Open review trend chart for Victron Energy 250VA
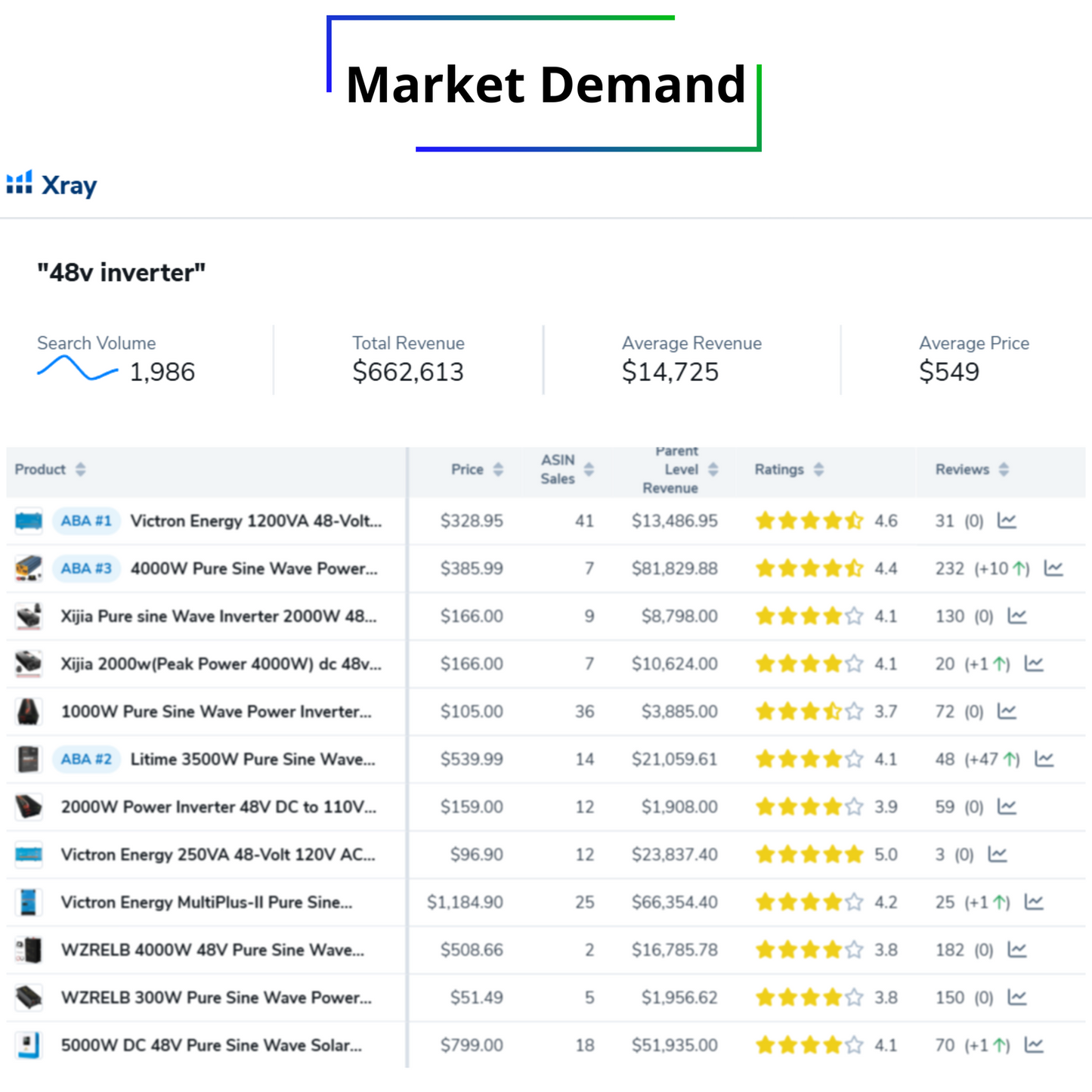Viewport: 1092px width, 1092px height. point(998,854)
